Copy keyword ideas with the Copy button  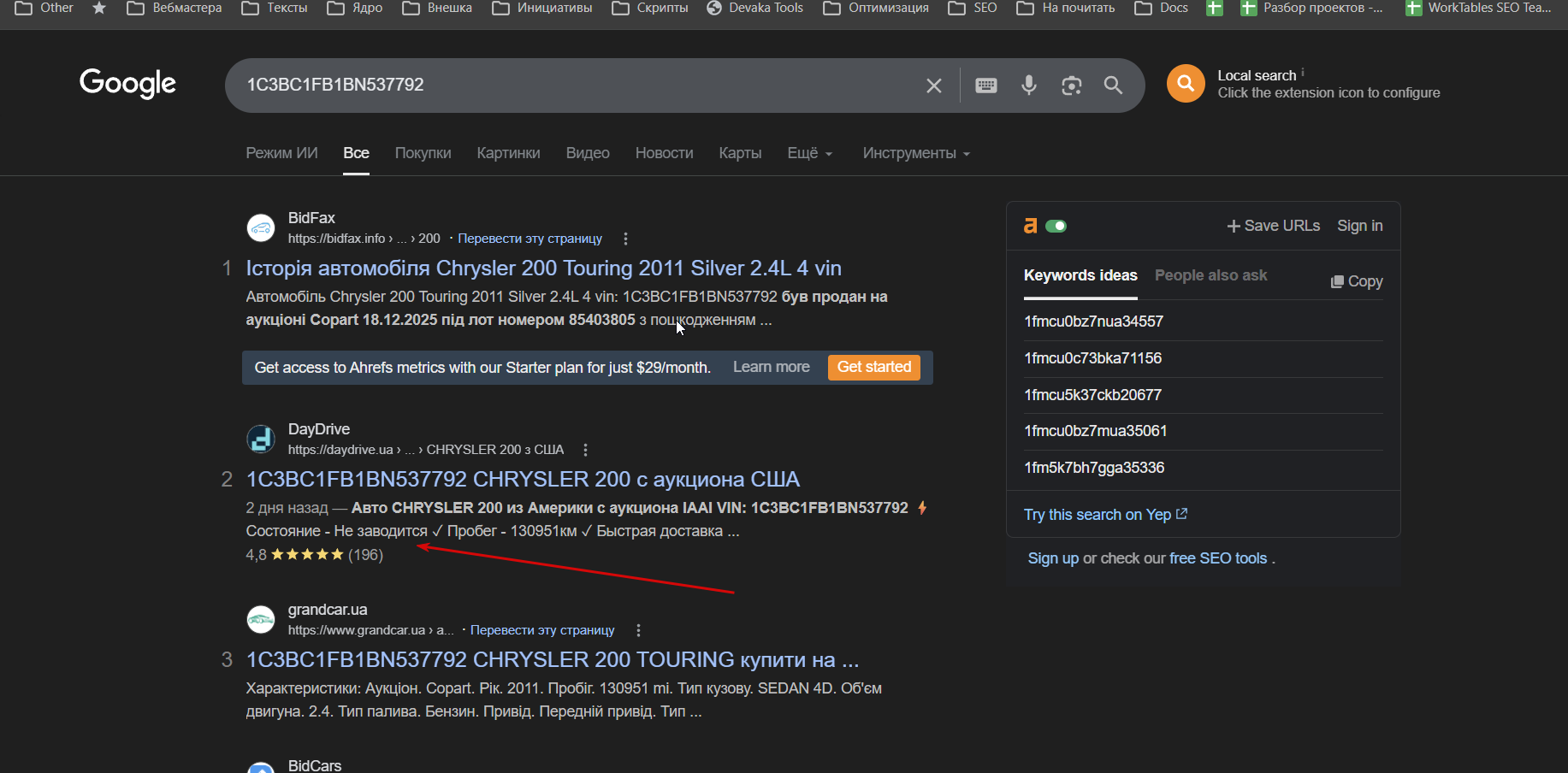1357,281
